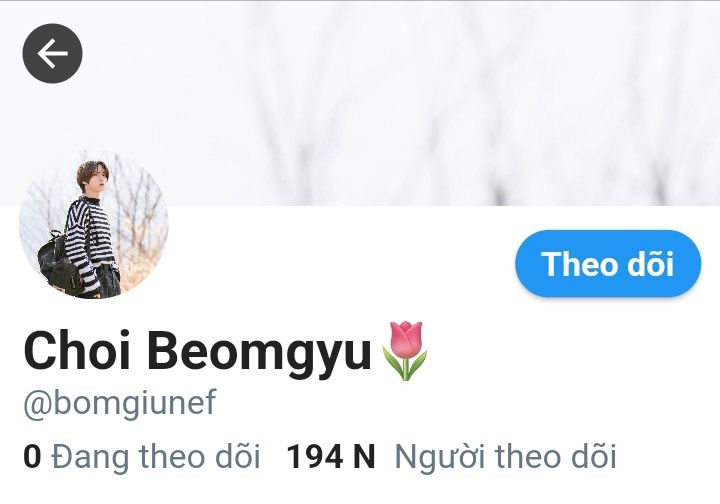
Task: Select the display name Choi Beomgyu
Action: click(x=197, y=352)
